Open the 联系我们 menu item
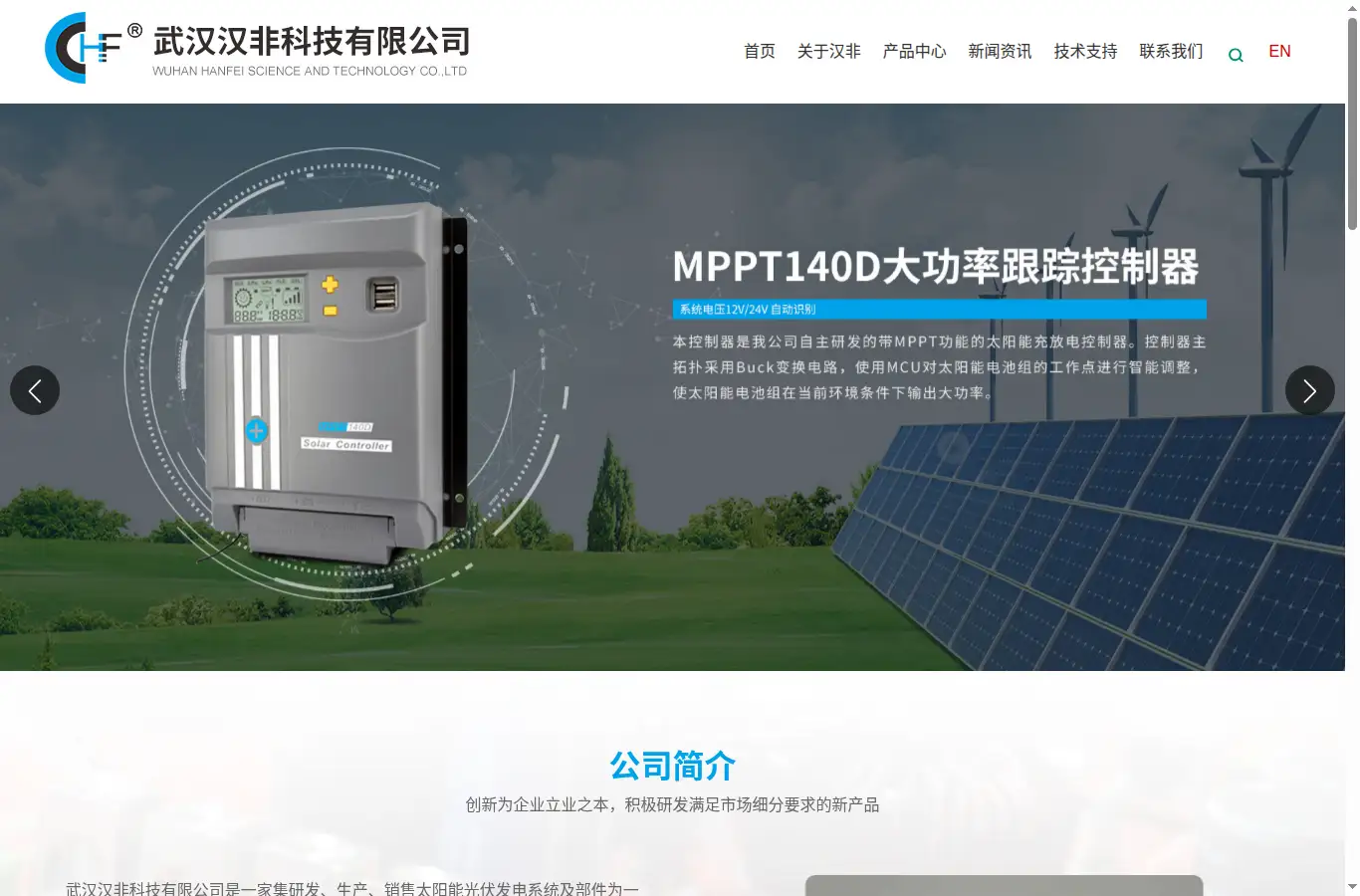Screen dimensions: 1360x896 pyautogui.click(x=1171, y=52)
